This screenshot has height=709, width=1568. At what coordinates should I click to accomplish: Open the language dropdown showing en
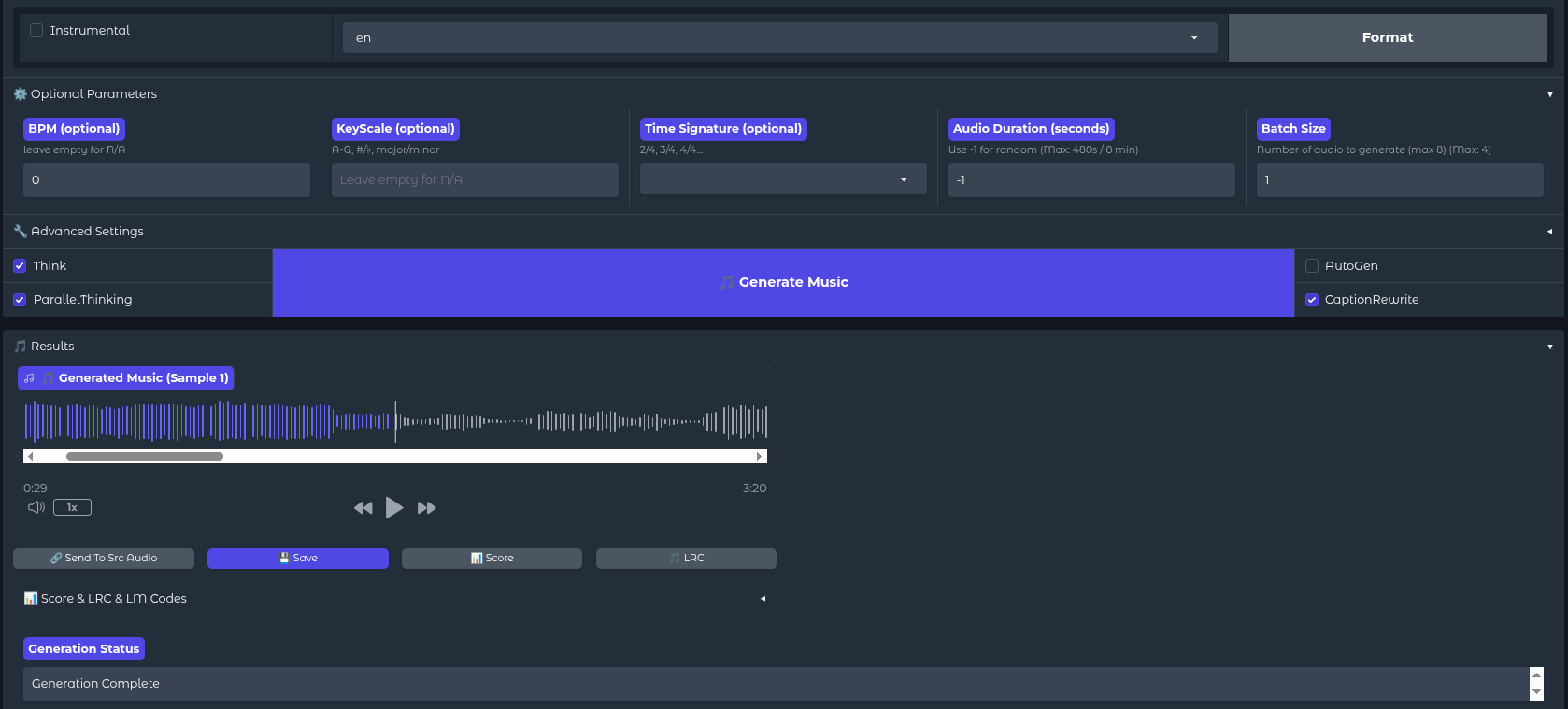[778, 38]
